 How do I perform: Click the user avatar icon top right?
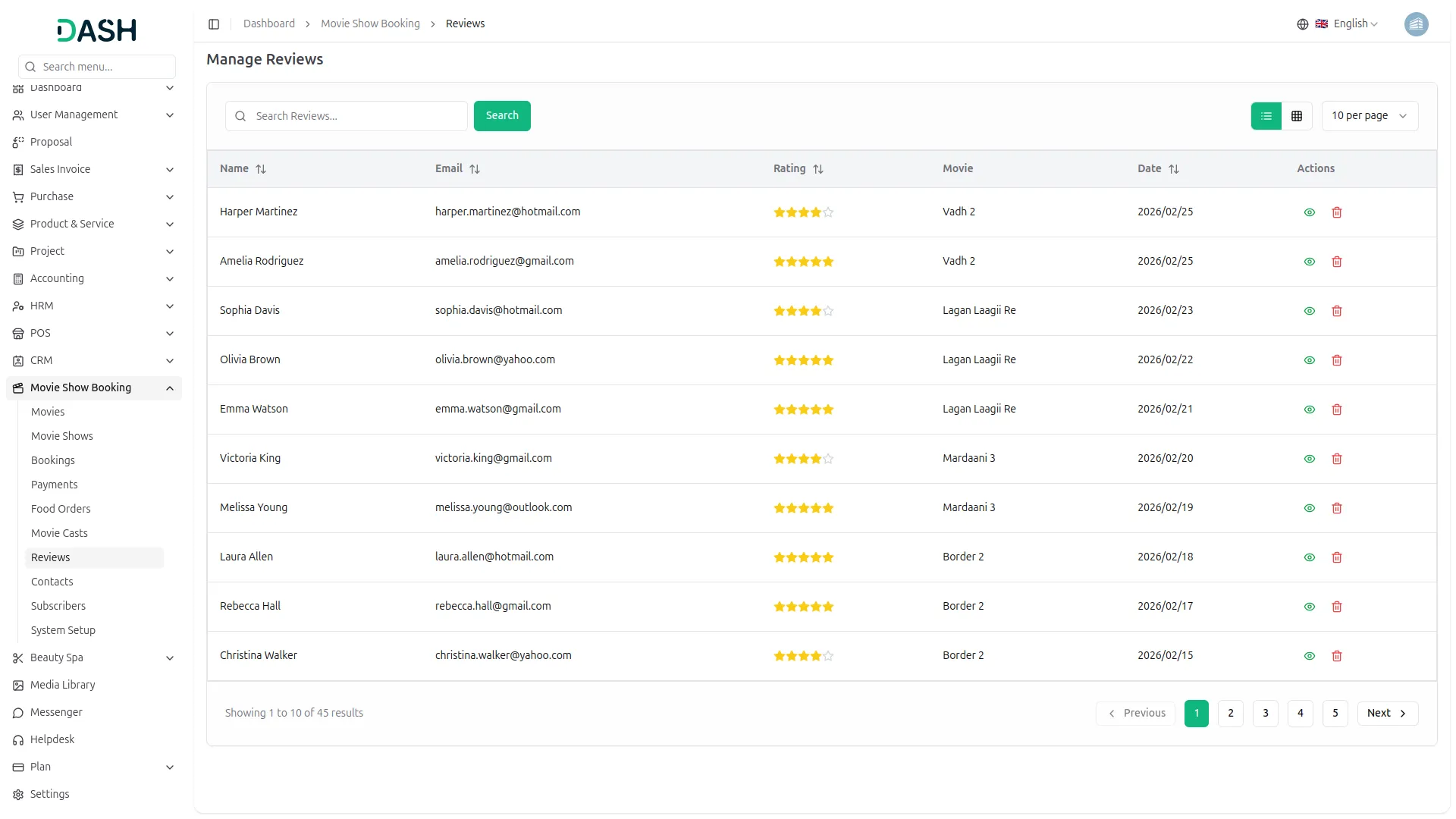[x=1417, y=24]
